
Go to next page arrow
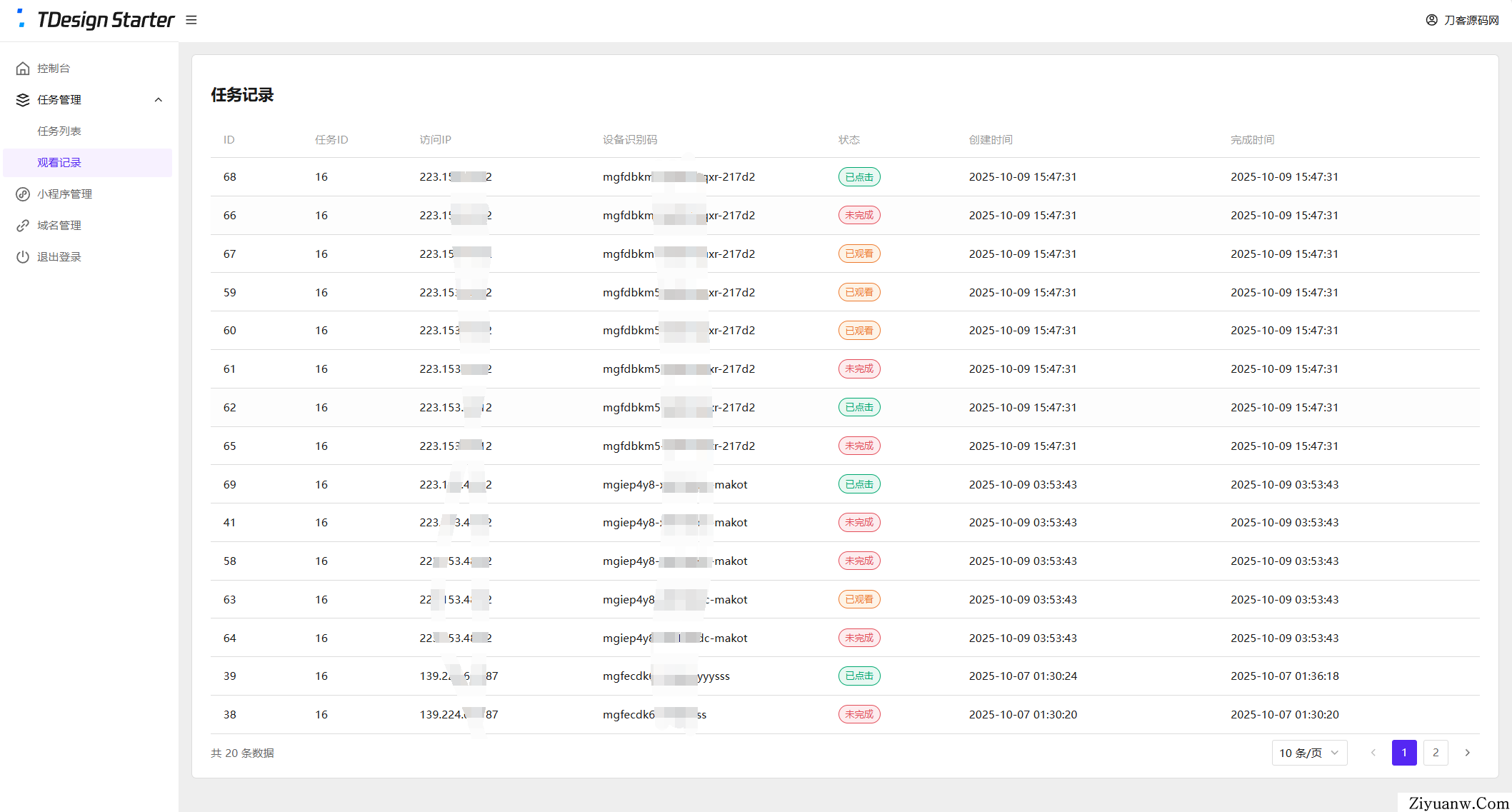pyautogui.click(x=1467, y=753)
